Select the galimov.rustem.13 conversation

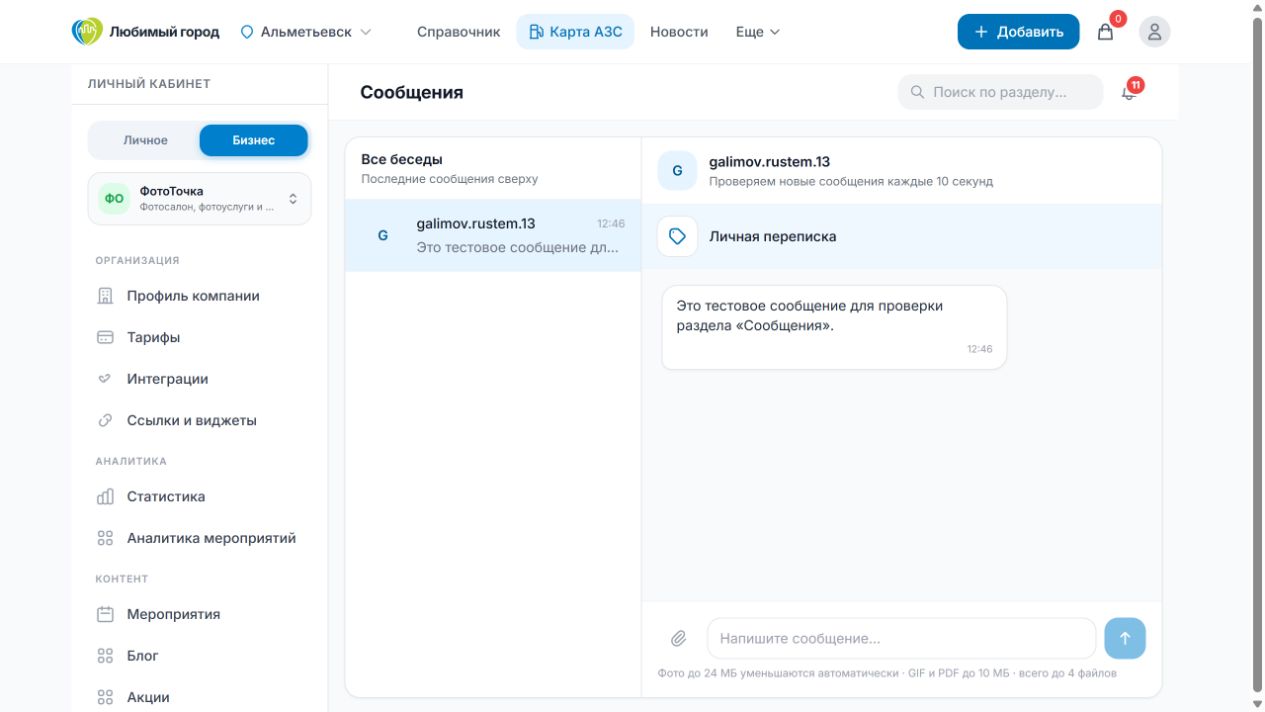[x=493, y=235]
